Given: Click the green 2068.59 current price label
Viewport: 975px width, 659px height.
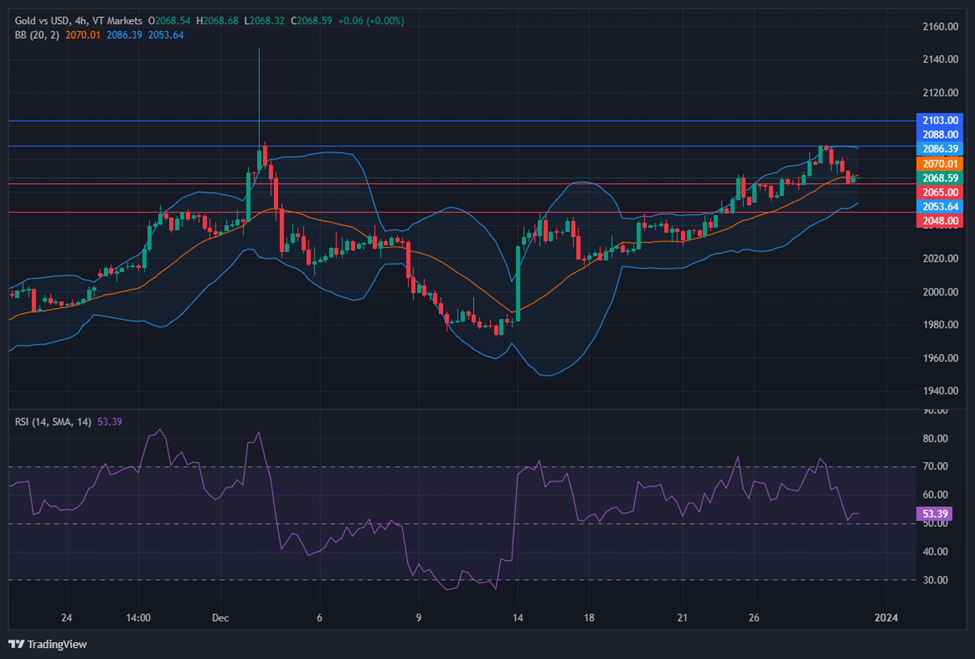Looking at the screenshot, I should point(938,177).
